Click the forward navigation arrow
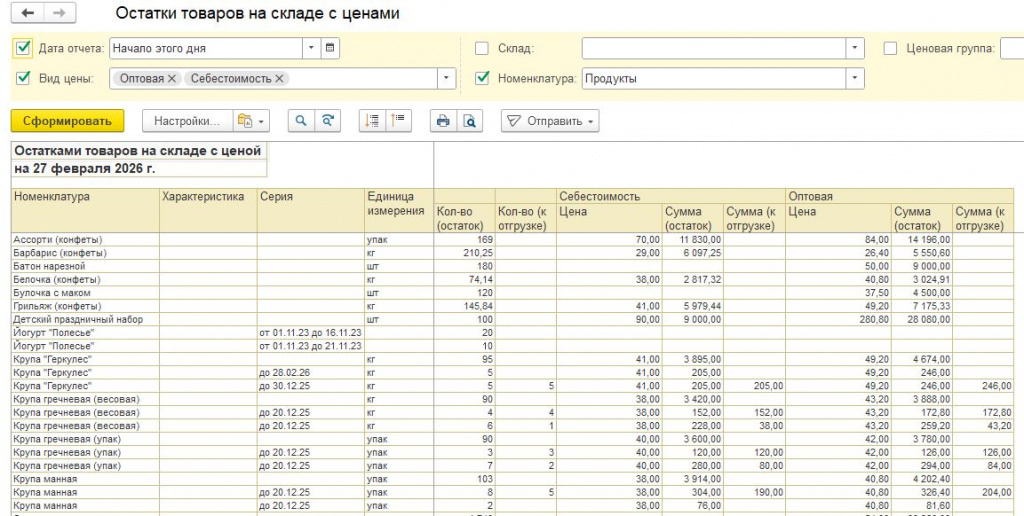The image size is (1024, 516). click(x=59, y=14)
